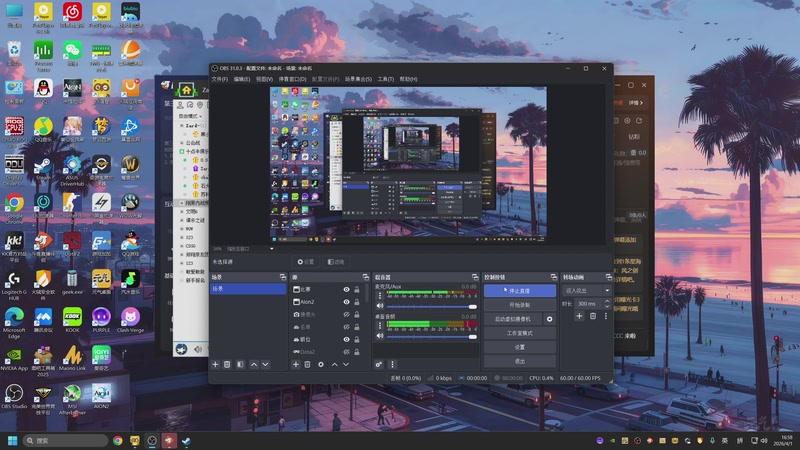Lock the Aion2 source
The image size is (800, 450).
point(357,302)
